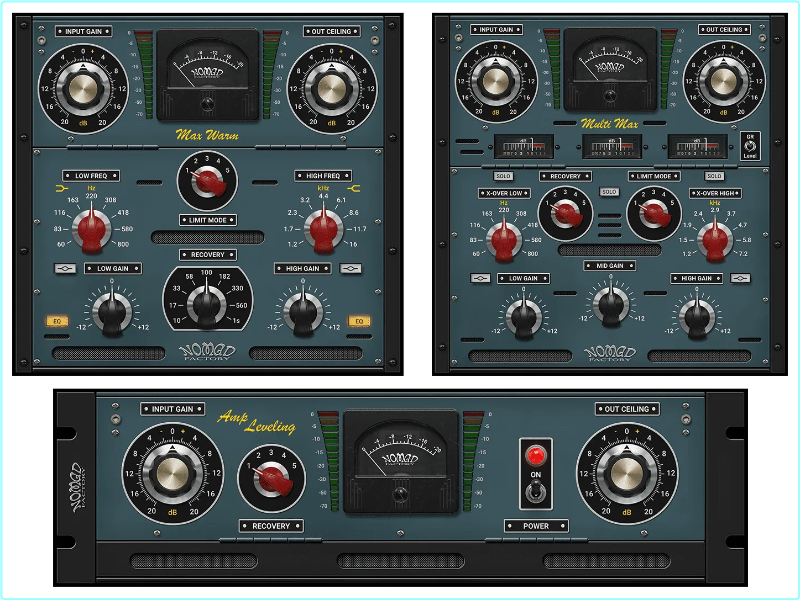Click the right band gain reduction meter on Multi Max

tap(697, 147)
